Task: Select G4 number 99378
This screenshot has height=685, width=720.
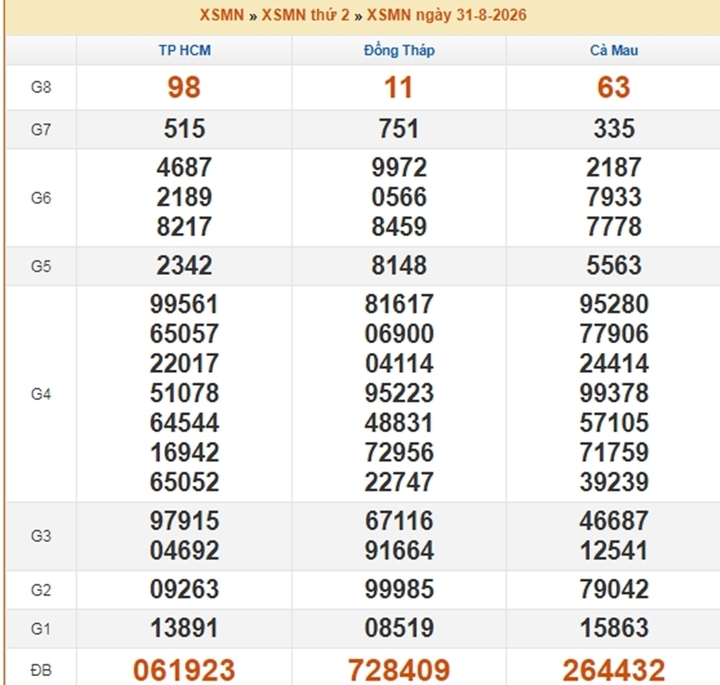Action: coord(614,393)
